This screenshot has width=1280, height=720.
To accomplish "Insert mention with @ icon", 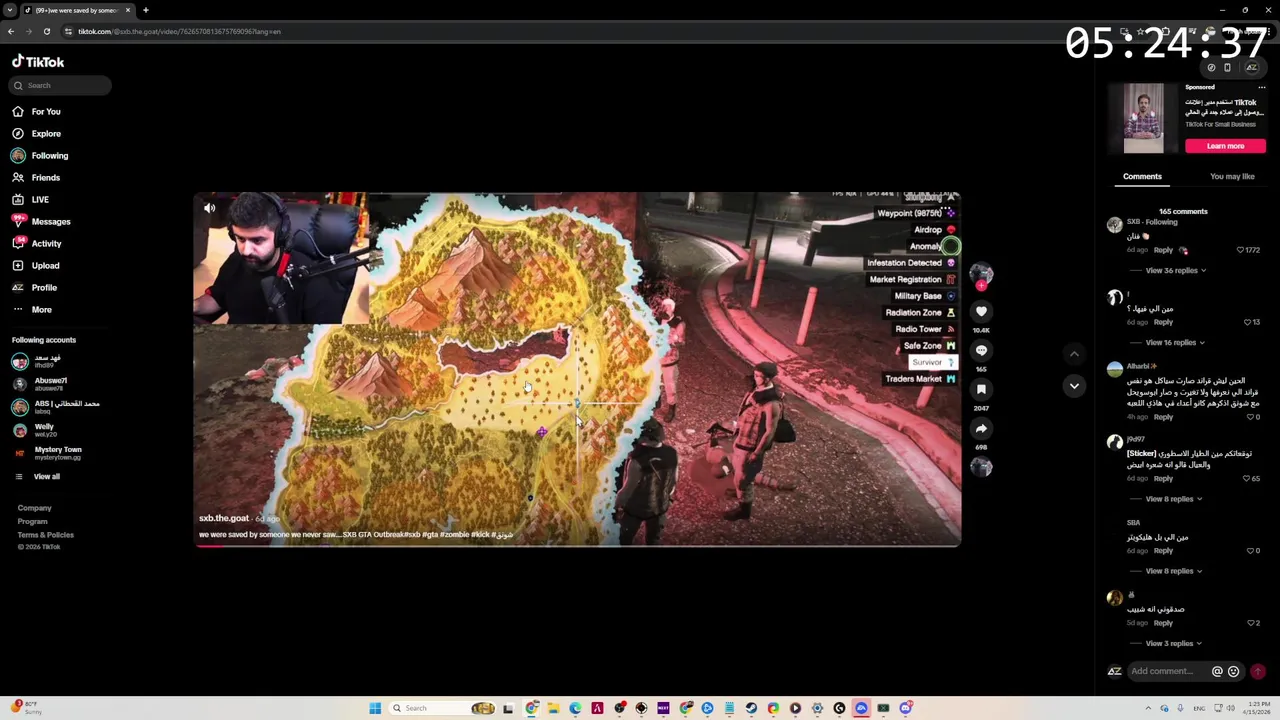I will click(x=1217, y=671).
